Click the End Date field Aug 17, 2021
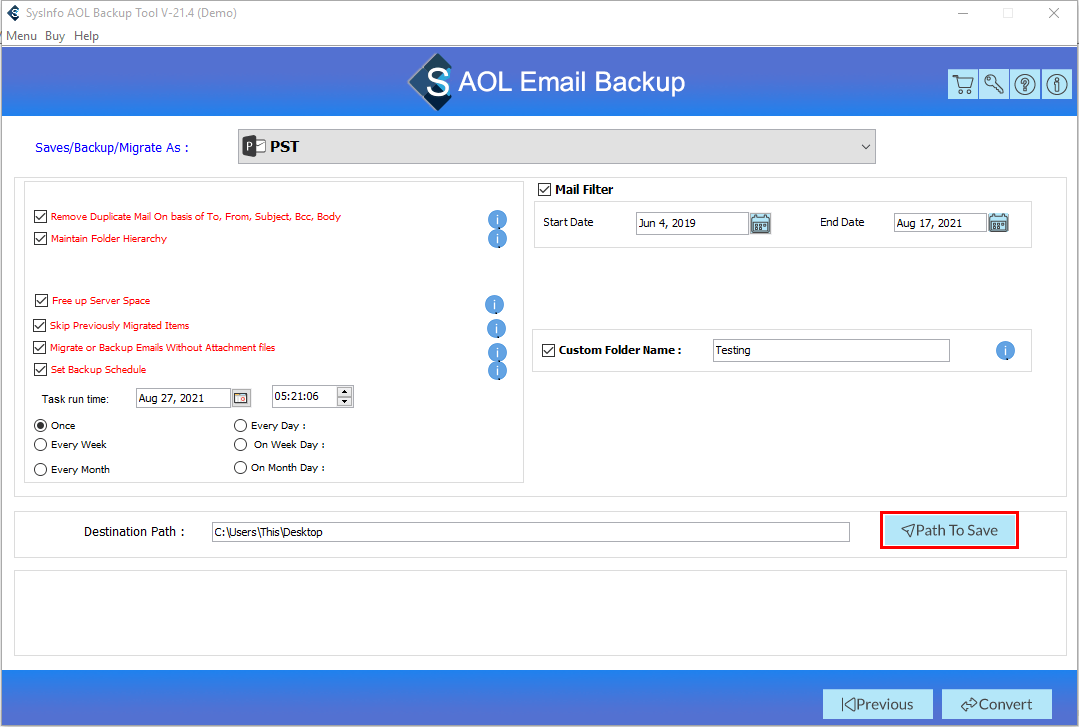The image size is (1079, 727). pyautogui.click(x=940, y=223)
